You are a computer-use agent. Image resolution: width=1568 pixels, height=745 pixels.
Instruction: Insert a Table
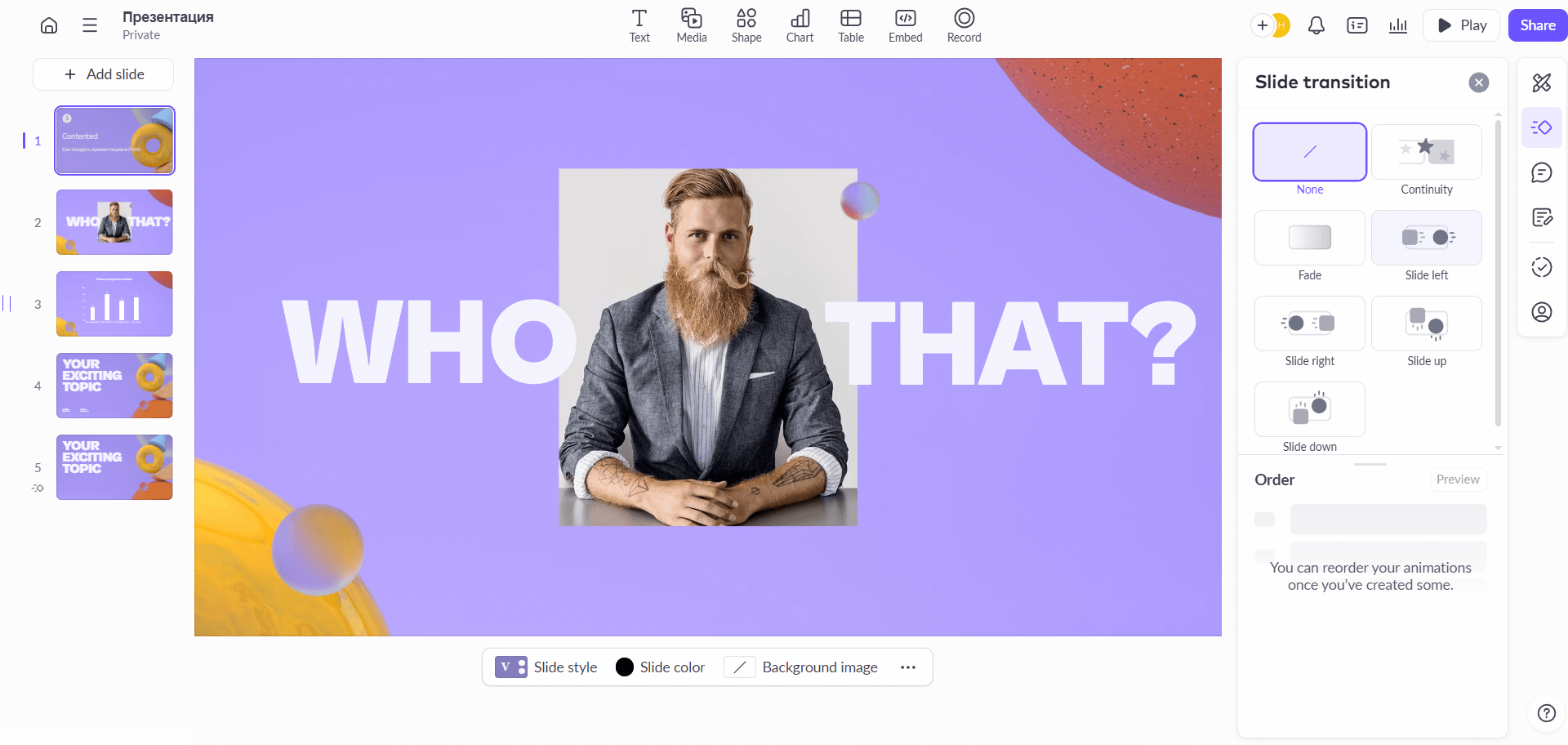tap(851, 25)
